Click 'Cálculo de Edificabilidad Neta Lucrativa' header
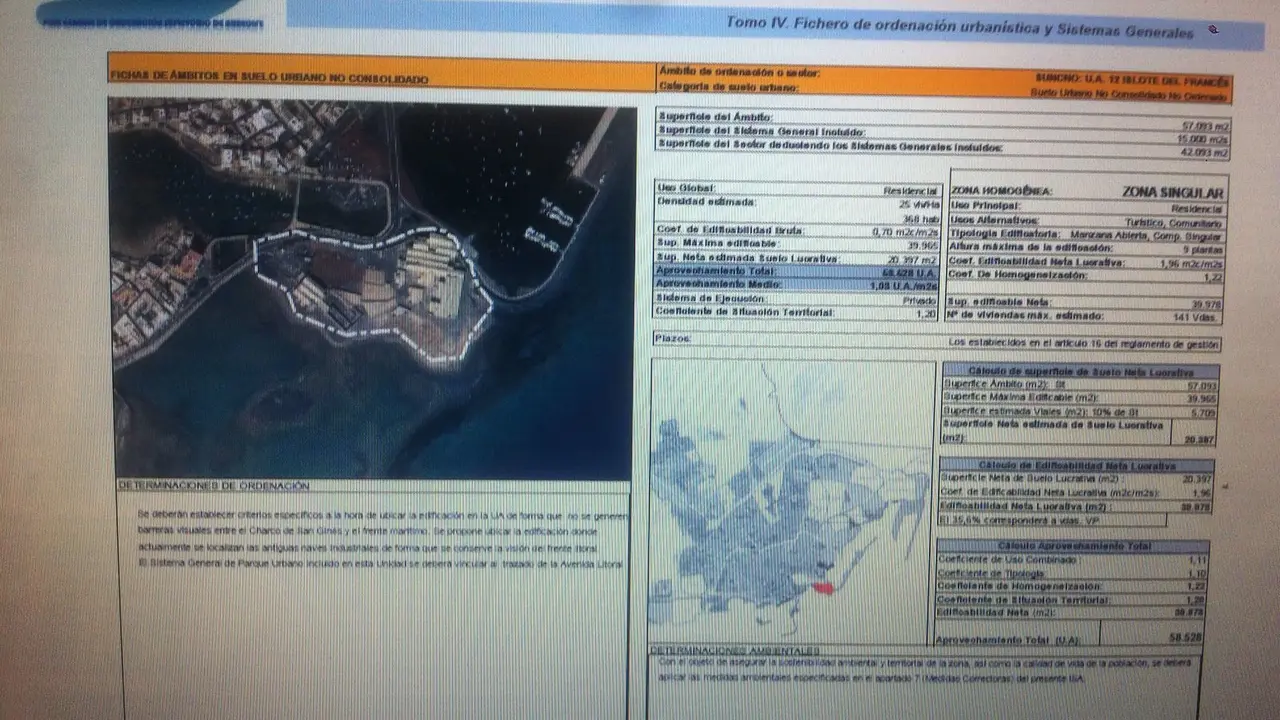Image resolution: width=1280 pixels, height=720 pixels. [1076, 466]
